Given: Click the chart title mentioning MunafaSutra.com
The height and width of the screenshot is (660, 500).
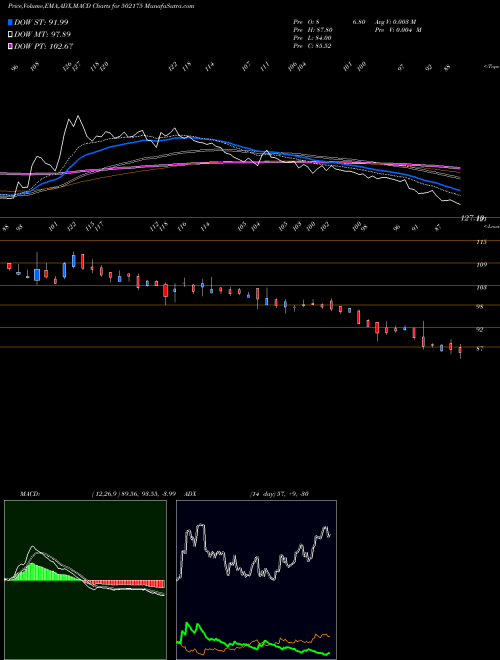Looking at the screenshot, I should tap(101, 6).
